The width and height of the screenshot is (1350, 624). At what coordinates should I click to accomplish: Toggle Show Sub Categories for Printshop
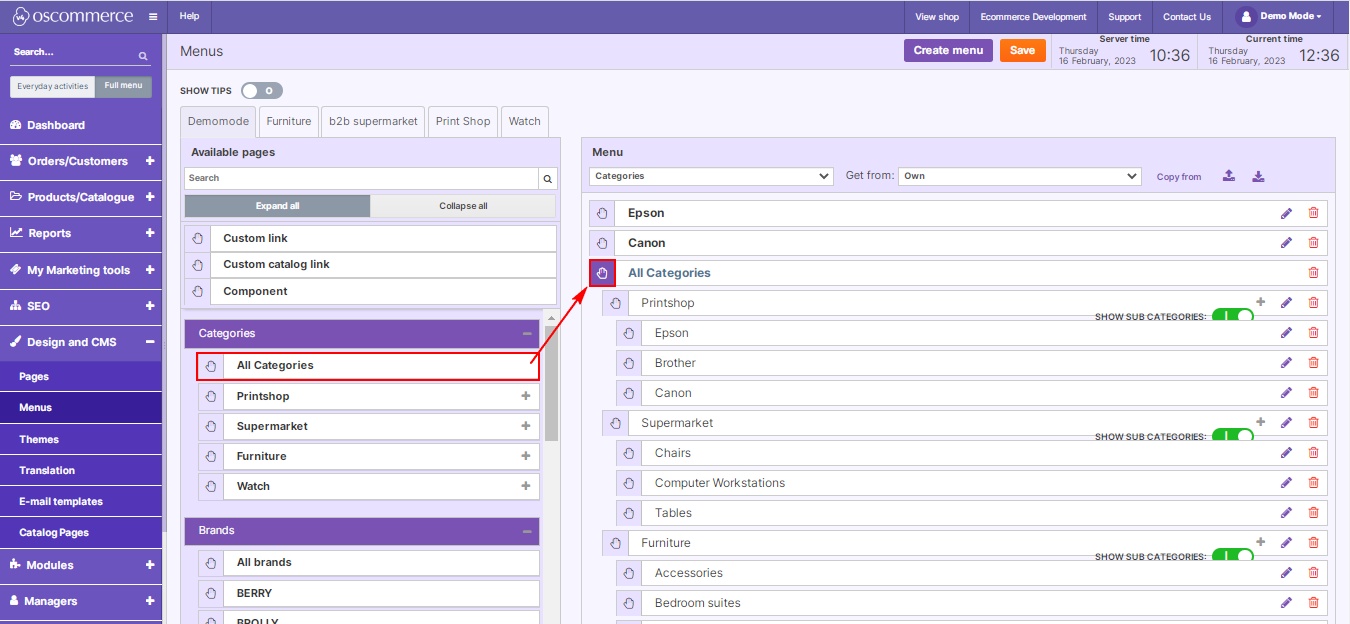click(1232, 316)
